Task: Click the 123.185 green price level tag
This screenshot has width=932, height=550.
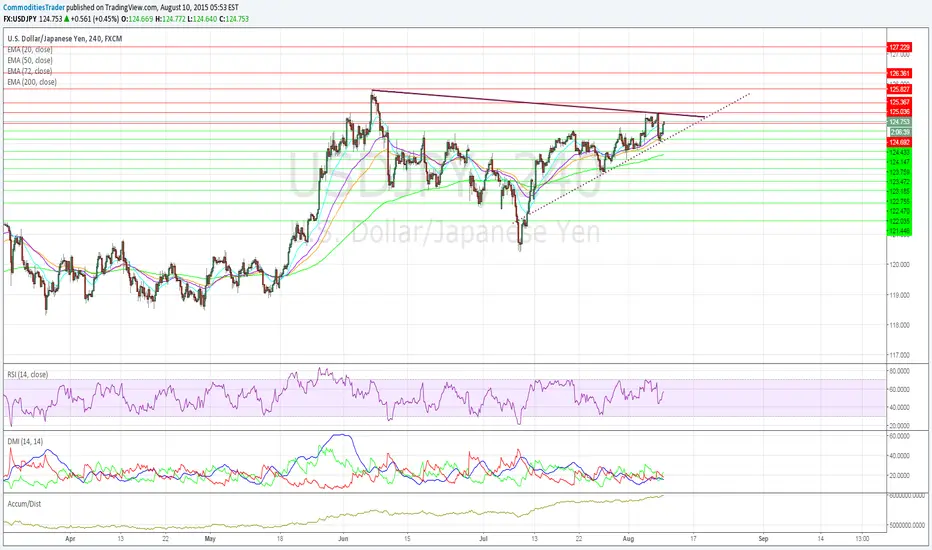Action: coord(899,191)
